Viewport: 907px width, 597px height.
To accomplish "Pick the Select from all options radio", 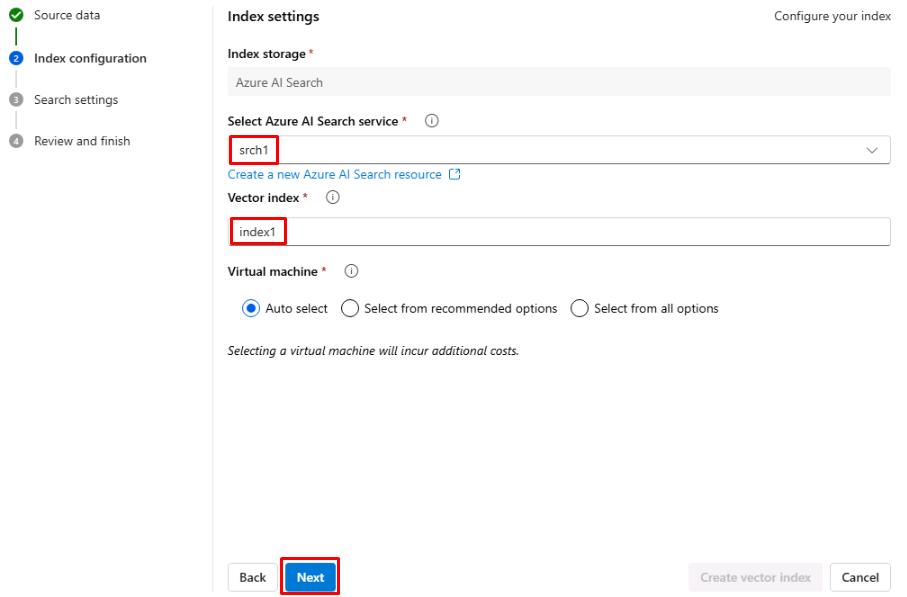I will click(579, 308).
